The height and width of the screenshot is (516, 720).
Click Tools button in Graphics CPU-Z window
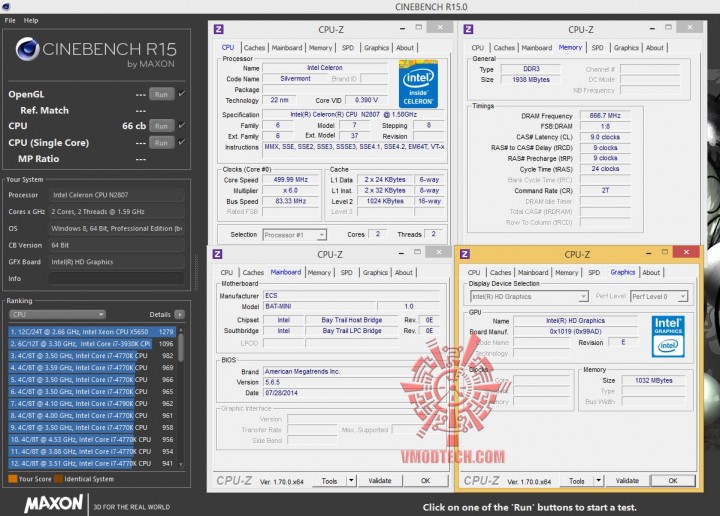(577, 481)
